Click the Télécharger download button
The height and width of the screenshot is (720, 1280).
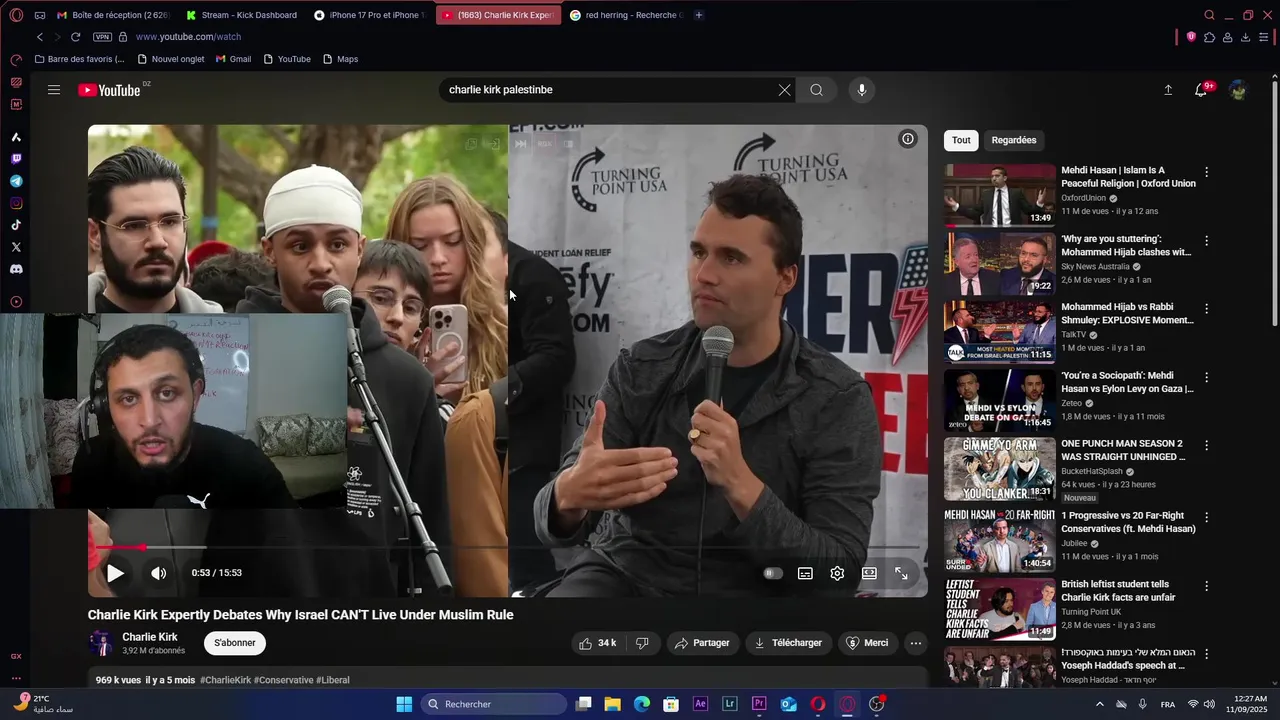[x=788, y=643]
